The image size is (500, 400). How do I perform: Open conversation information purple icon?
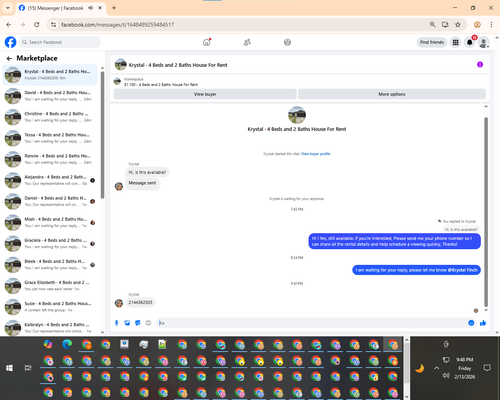pos(480,64)
